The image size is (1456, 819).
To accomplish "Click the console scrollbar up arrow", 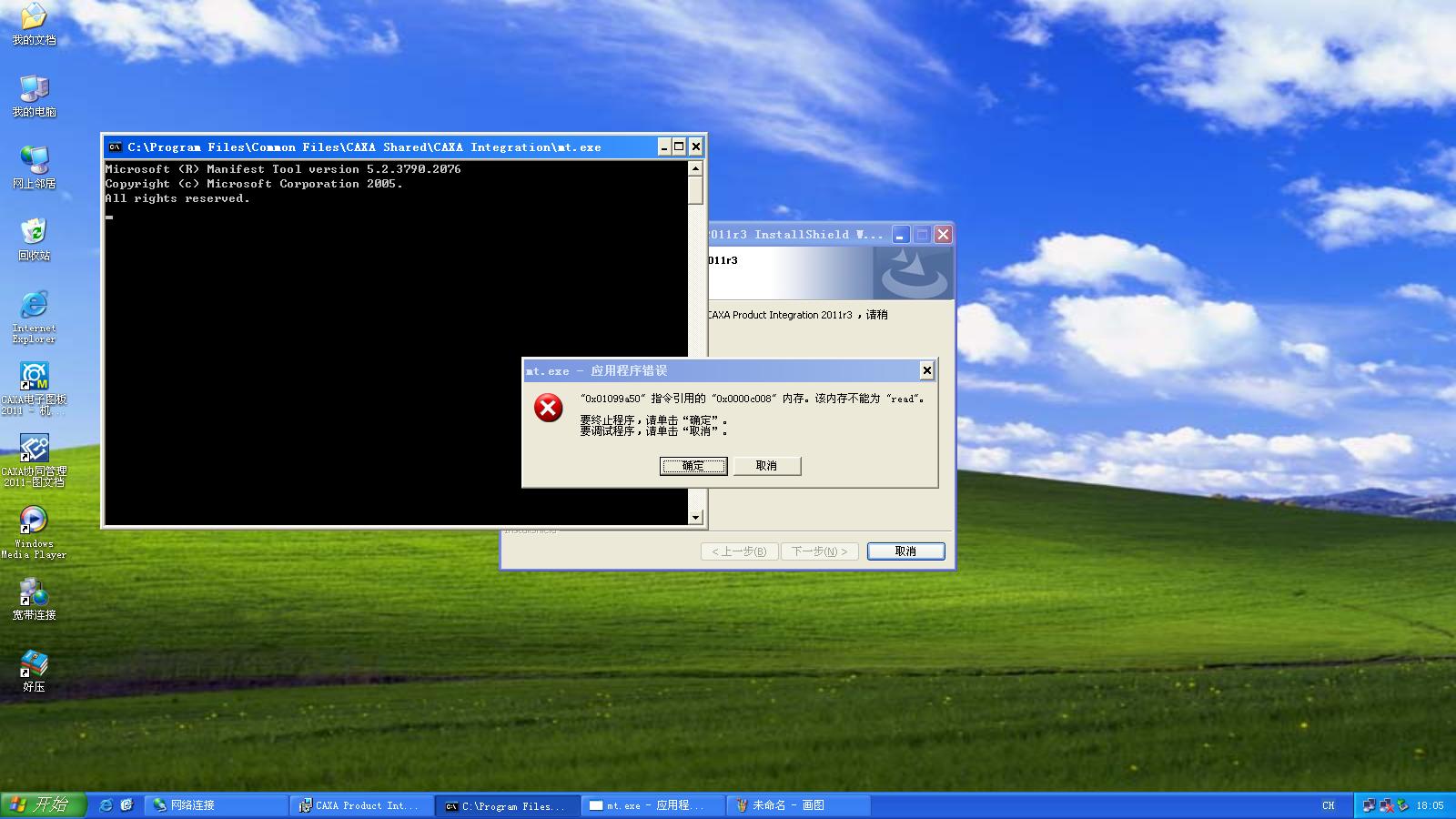I will click(x=695, y=168).
